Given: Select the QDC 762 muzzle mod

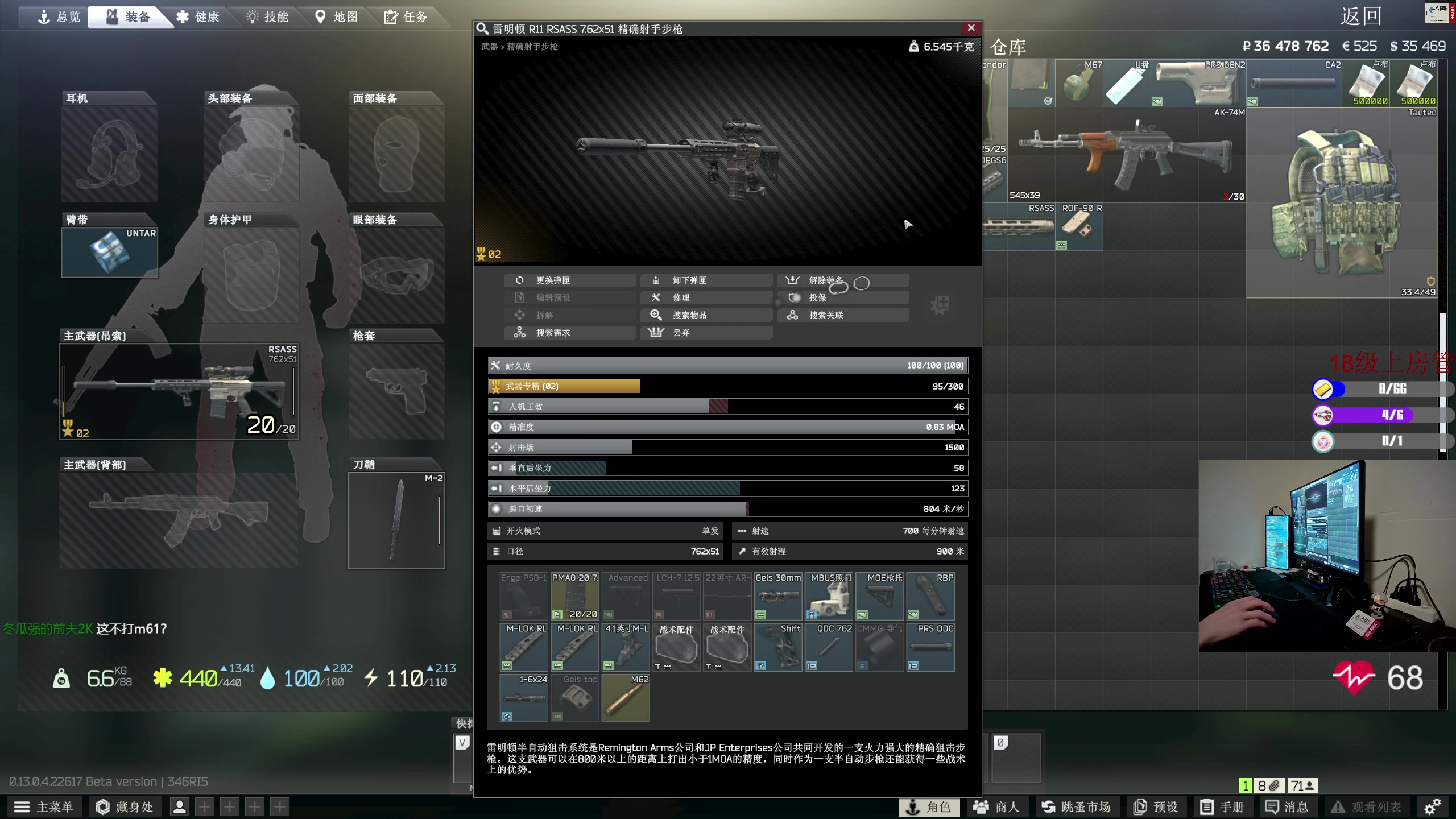Looking at the screenshot, I should 829,647.
